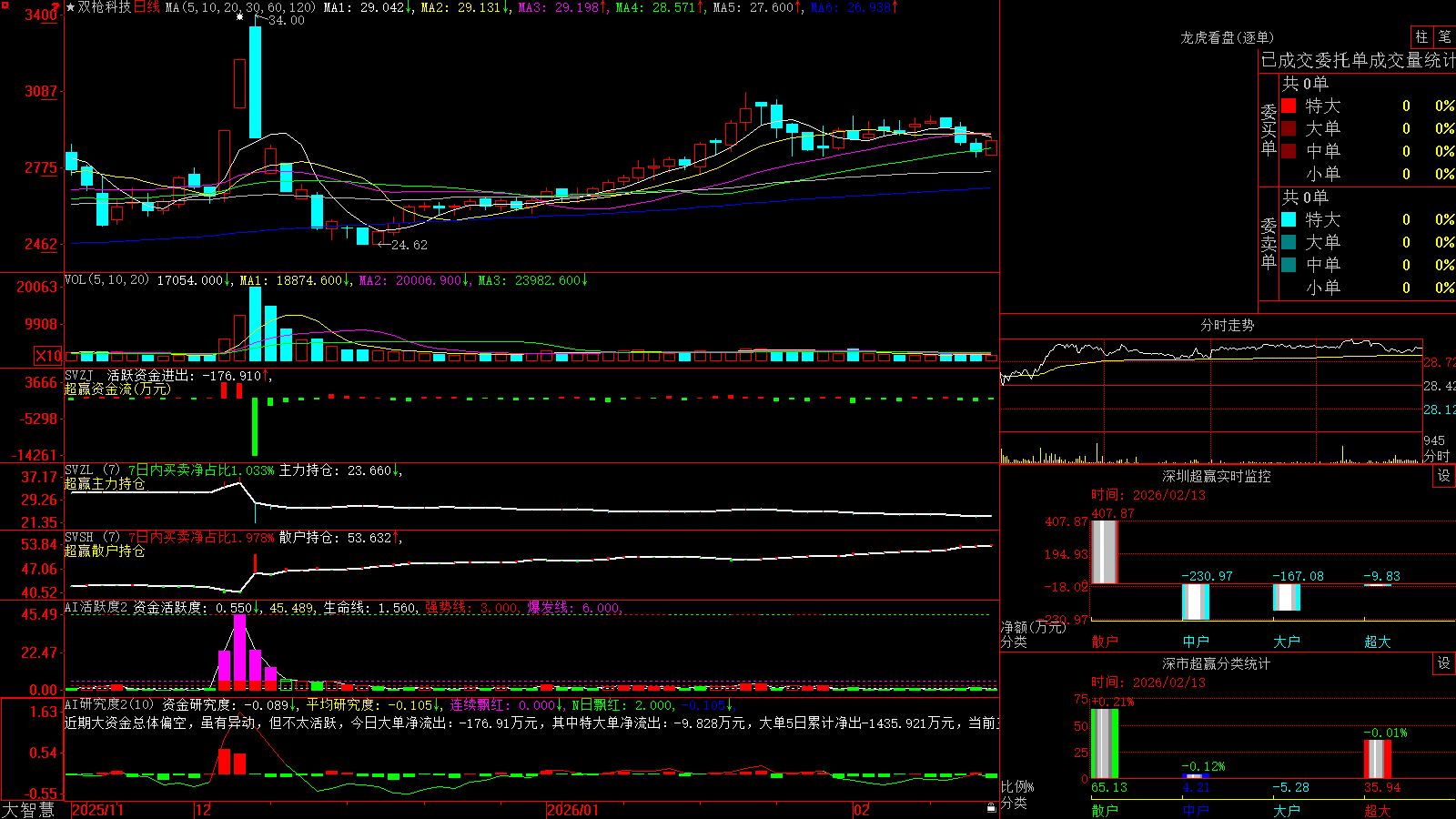Click the 委卖单 section label
This screenshot has height=819, width=1456.
(1269, 243)
